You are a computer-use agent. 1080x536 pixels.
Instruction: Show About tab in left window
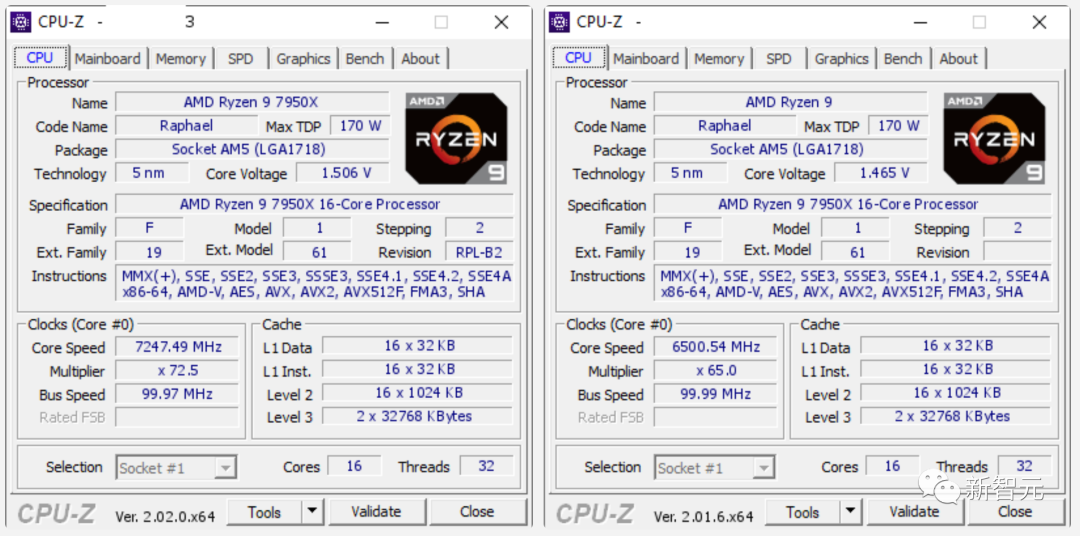tap(420, 59)
